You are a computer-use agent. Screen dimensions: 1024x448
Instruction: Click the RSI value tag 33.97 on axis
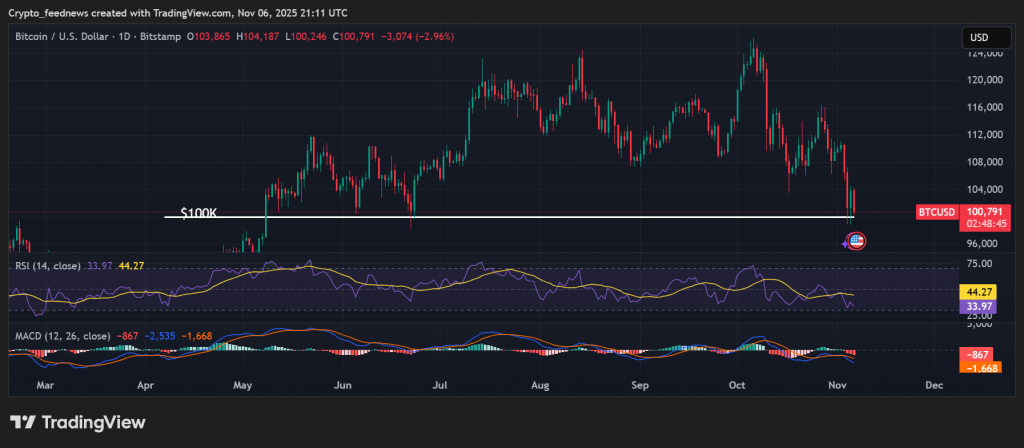tap(977, 306)
